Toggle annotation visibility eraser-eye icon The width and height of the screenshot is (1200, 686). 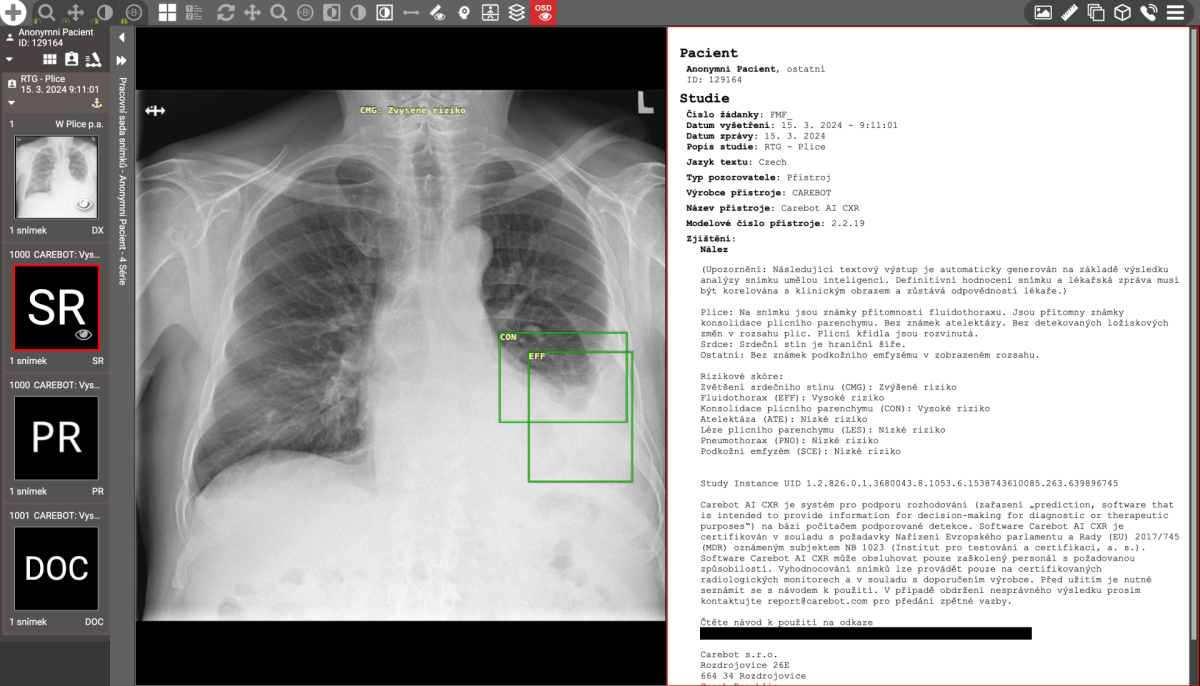pos(437,13)
